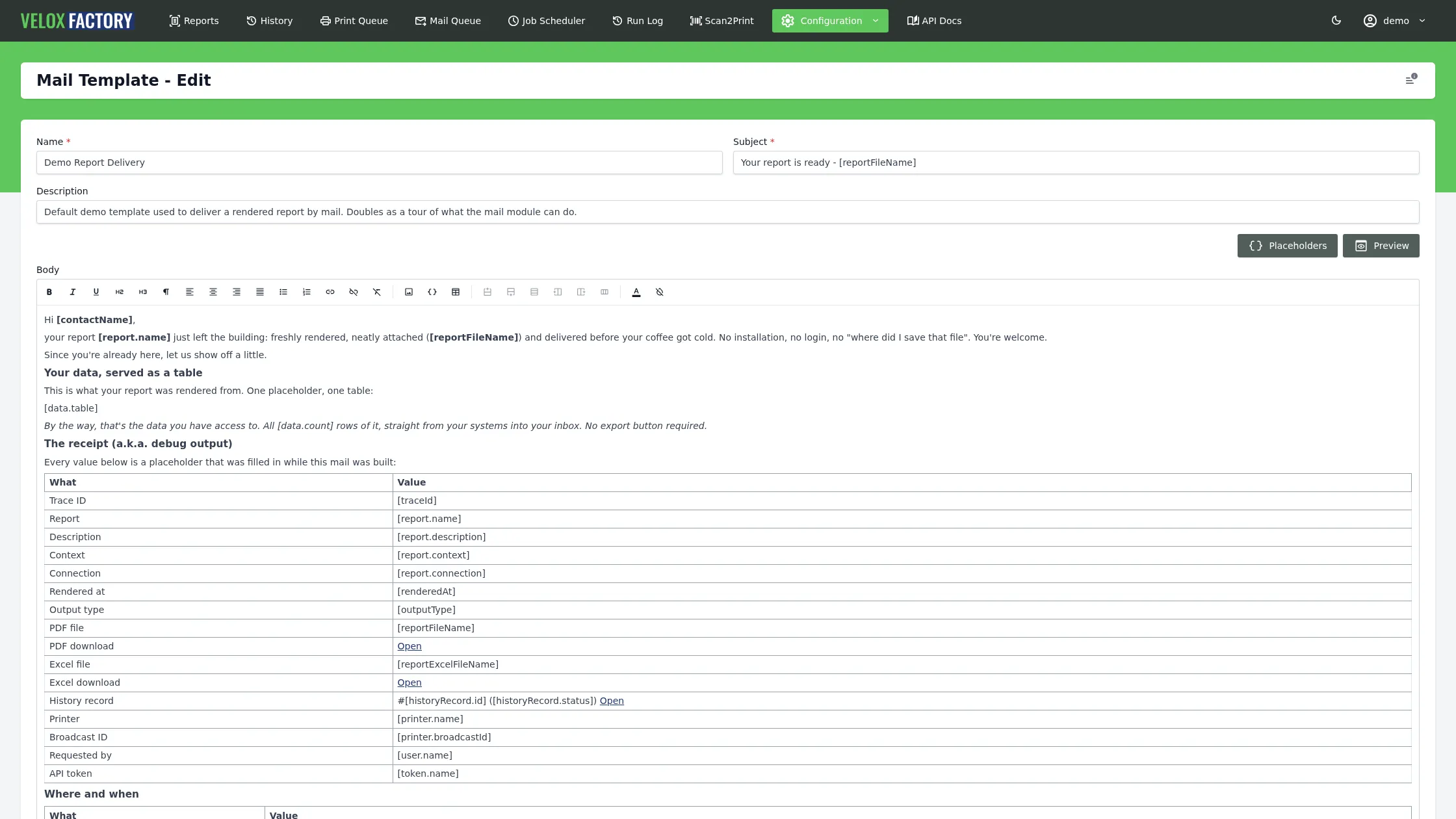
Task: Go to Reports
Action: pos(194,21)
